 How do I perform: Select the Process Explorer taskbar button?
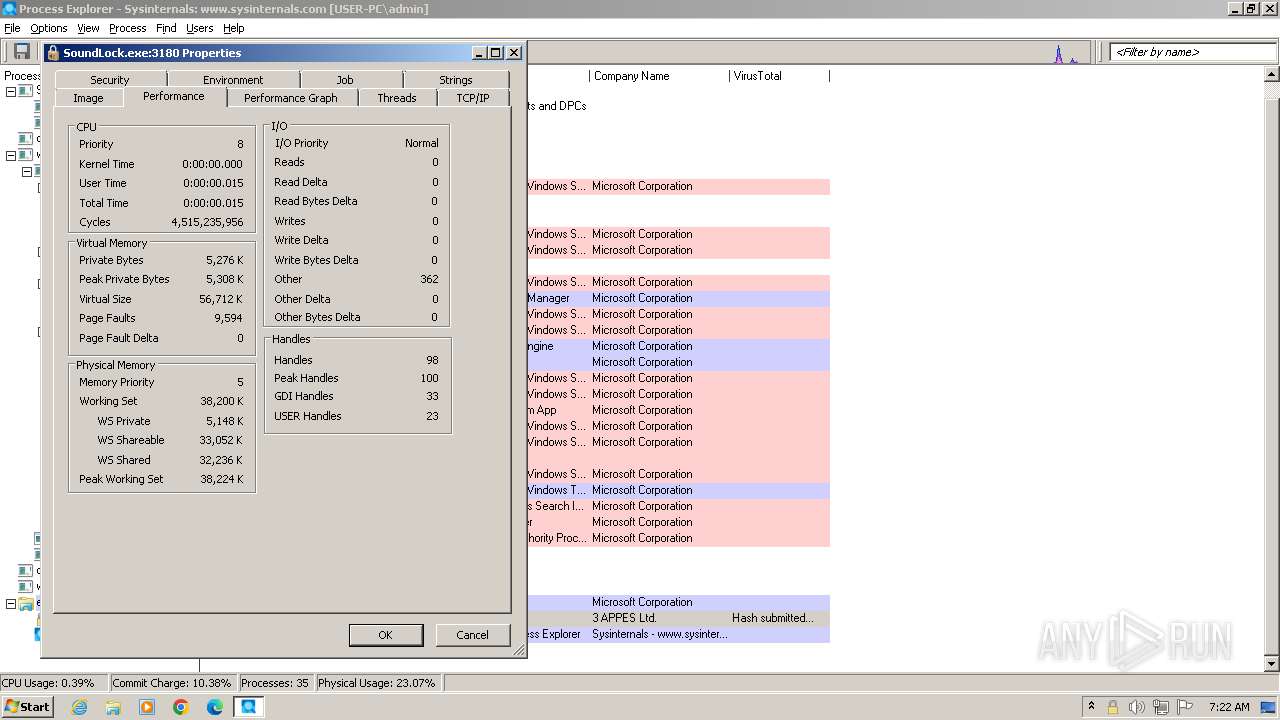click(x=248, y=707)
